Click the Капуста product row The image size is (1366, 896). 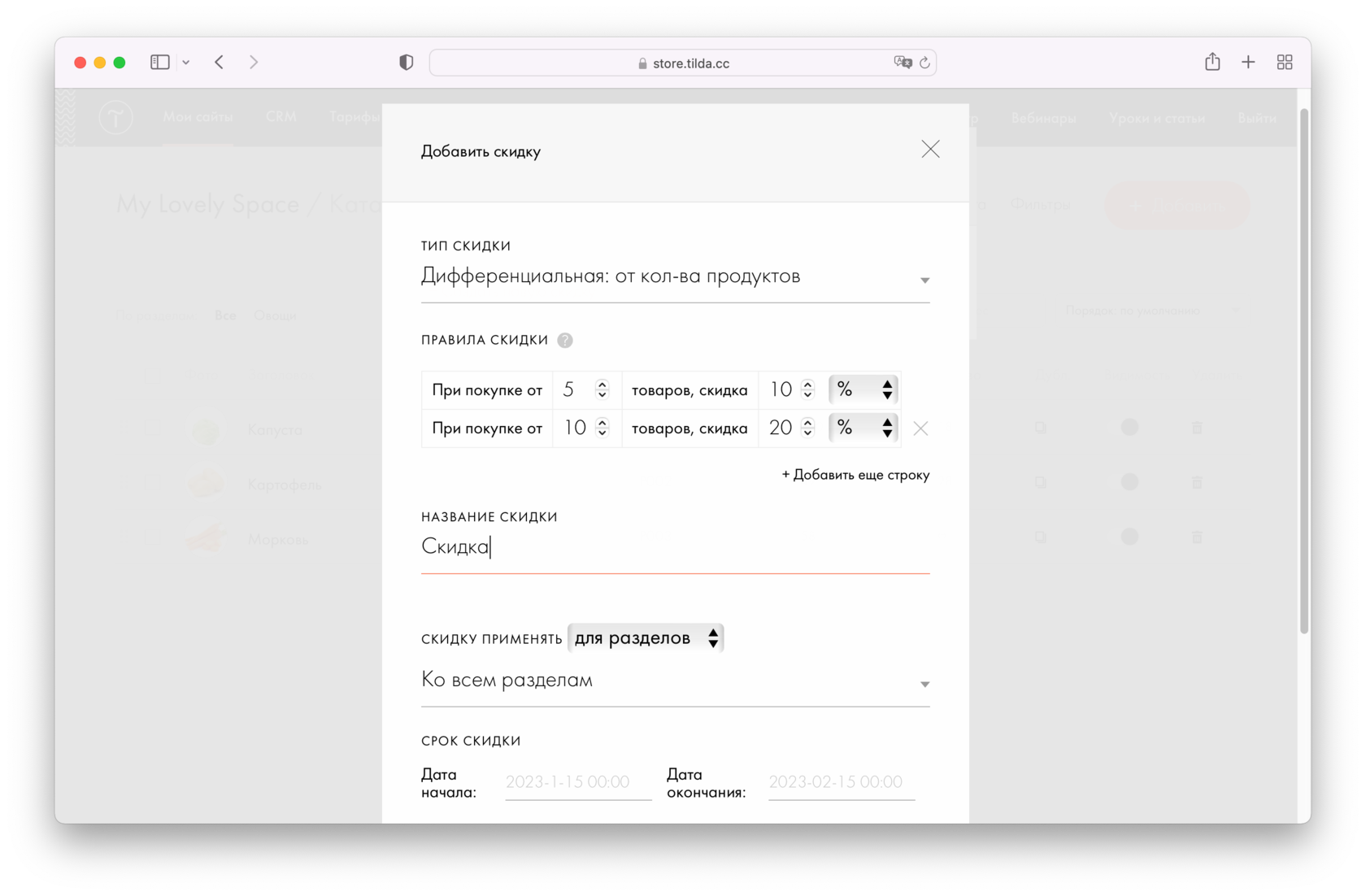[275, 429]
